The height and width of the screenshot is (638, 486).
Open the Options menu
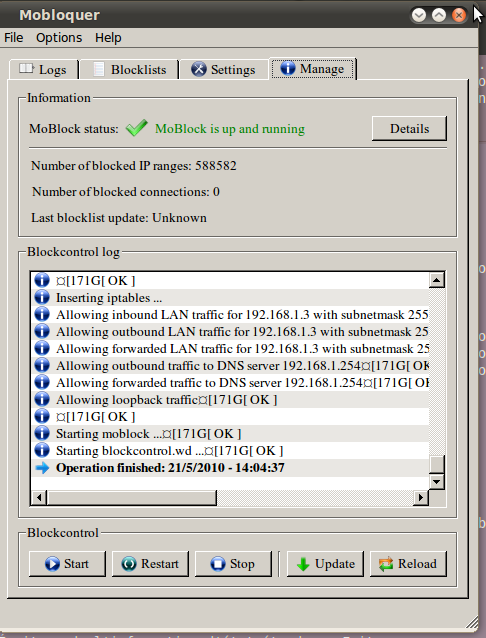[59, 38]
